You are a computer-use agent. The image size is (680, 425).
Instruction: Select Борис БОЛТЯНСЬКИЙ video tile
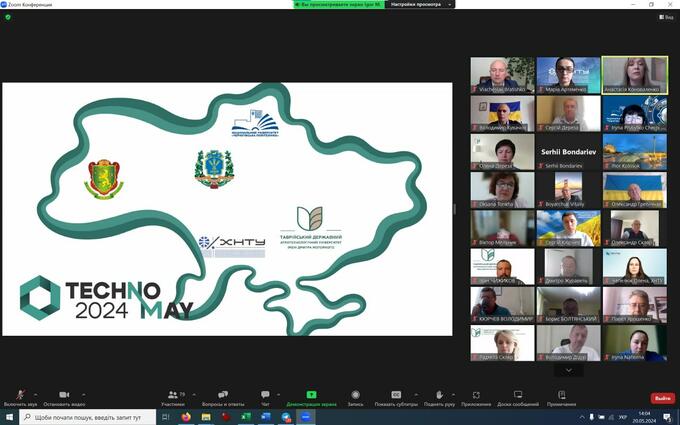tap(569, 305)
